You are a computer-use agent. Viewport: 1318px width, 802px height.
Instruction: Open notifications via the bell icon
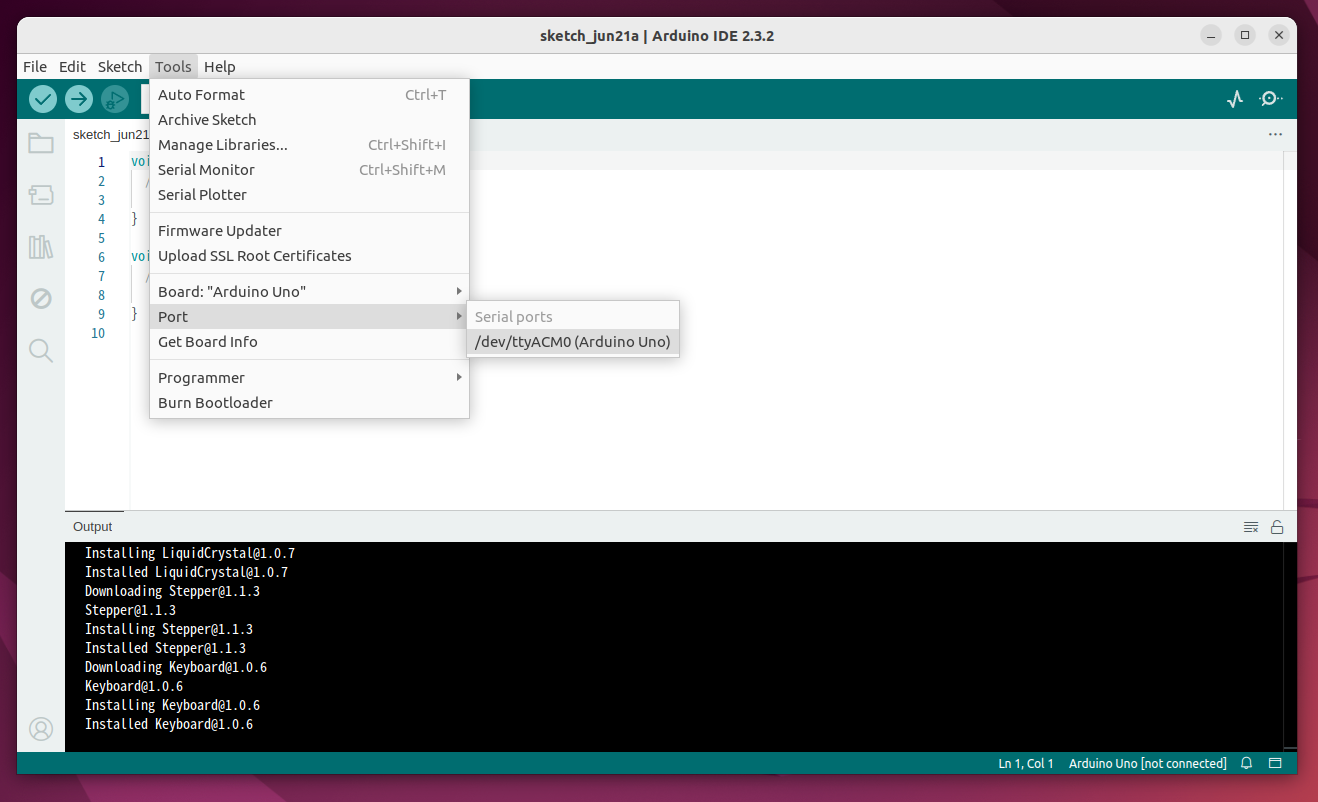click(x=1246, y=763)
